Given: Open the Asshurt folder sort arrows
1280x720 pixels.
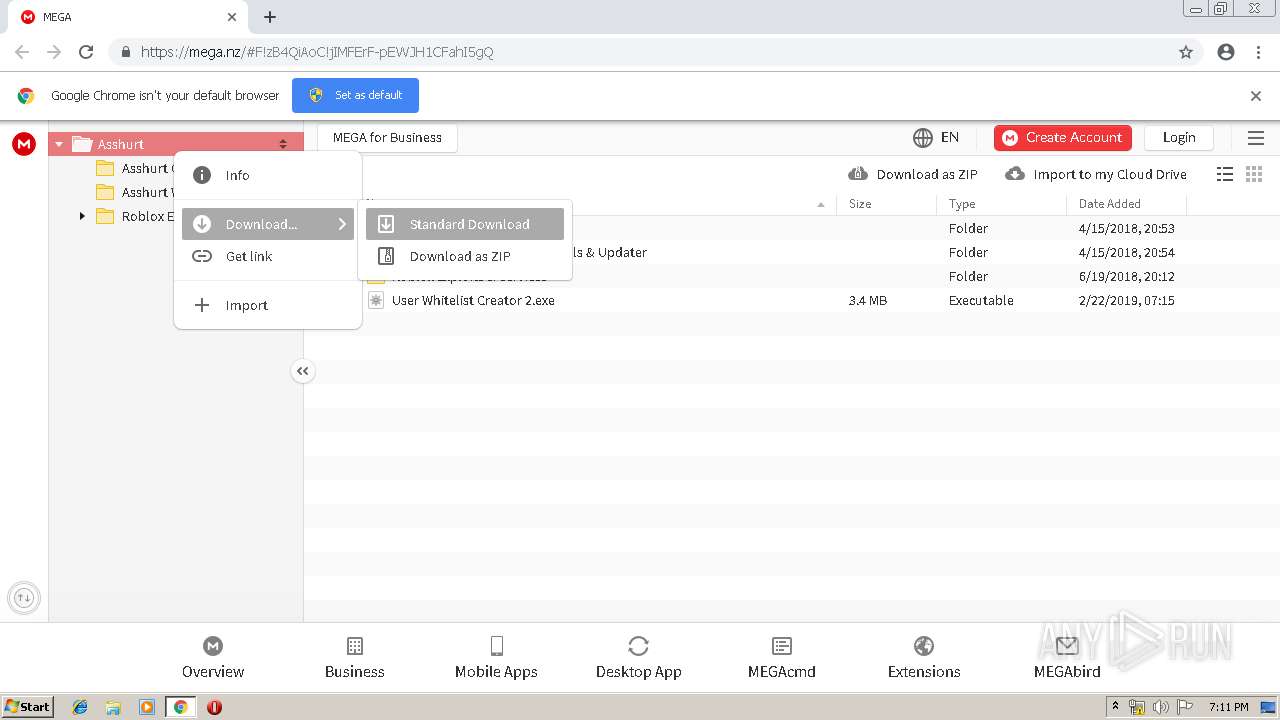Looking at the screenshot, I should click(283, 144).
